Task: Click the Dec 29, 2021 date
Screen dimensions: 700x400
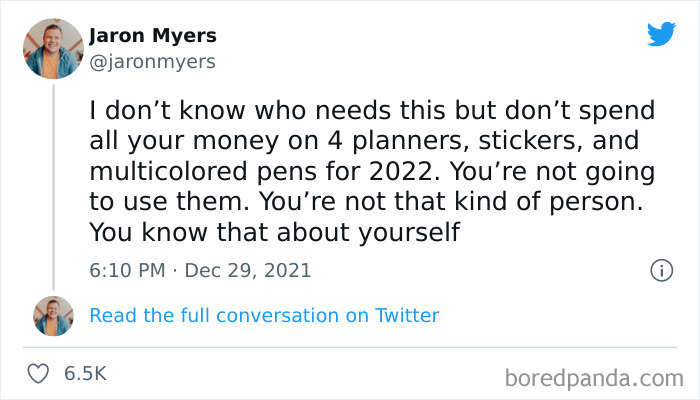Action: coord(248,270)
